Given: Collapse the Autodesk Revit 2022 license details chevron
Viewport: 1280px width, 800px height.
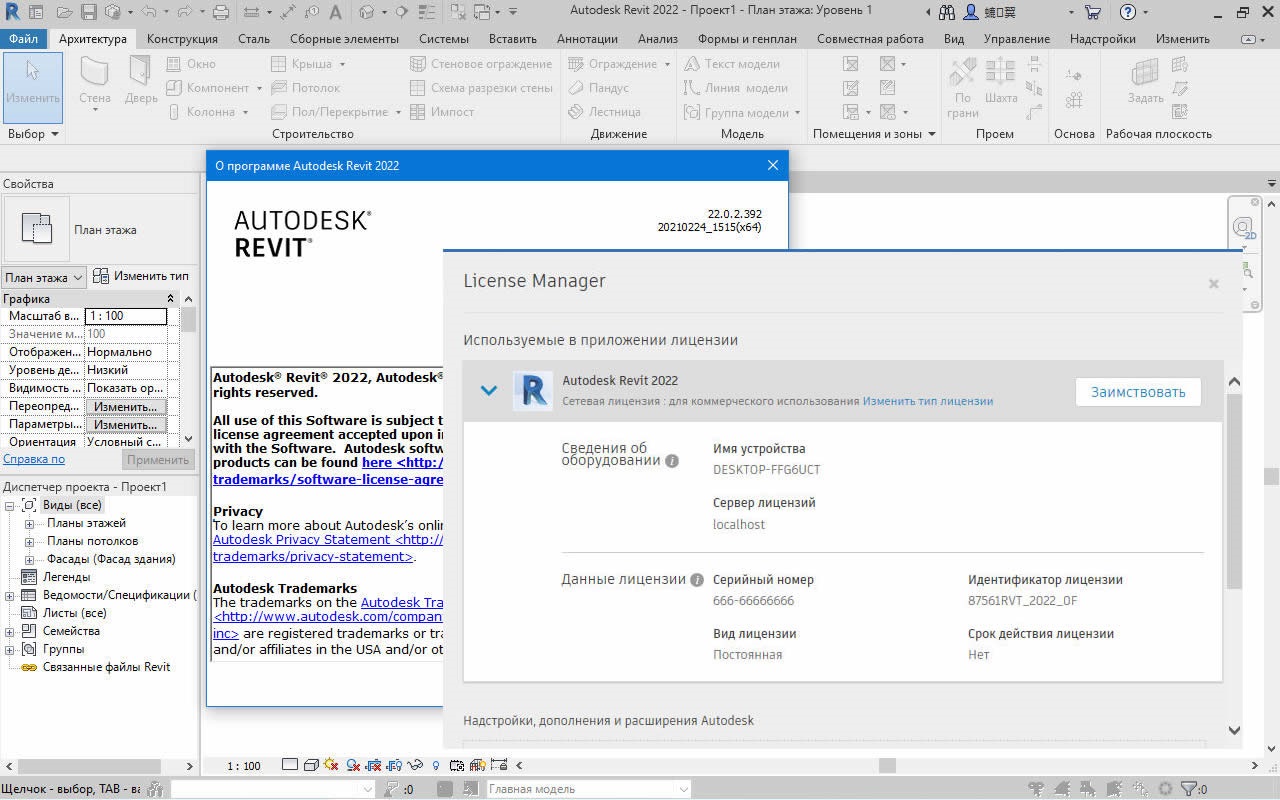Looking at the screenshot, I should pos(489,391).
